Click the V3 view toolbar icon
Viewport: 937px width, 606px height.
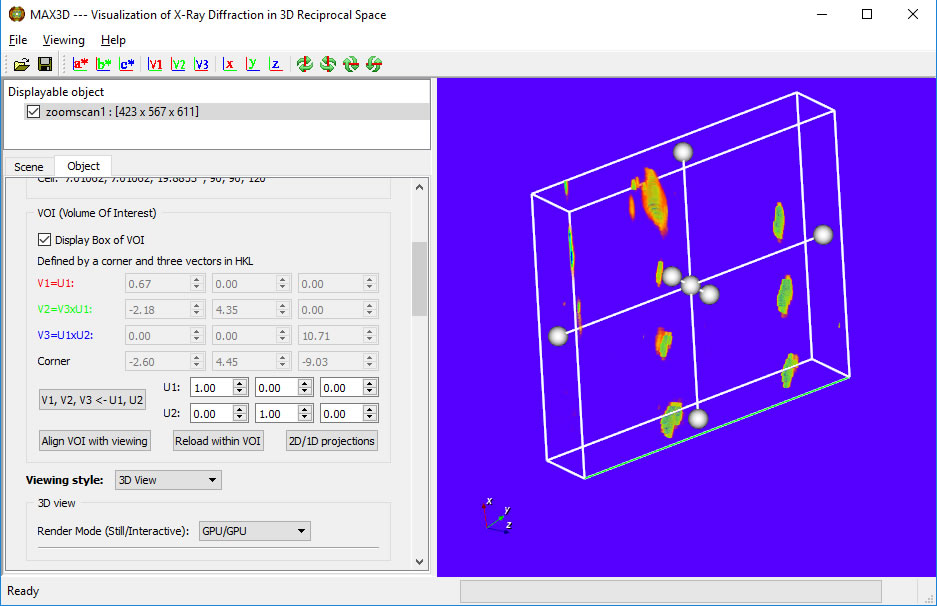point(201,64)
